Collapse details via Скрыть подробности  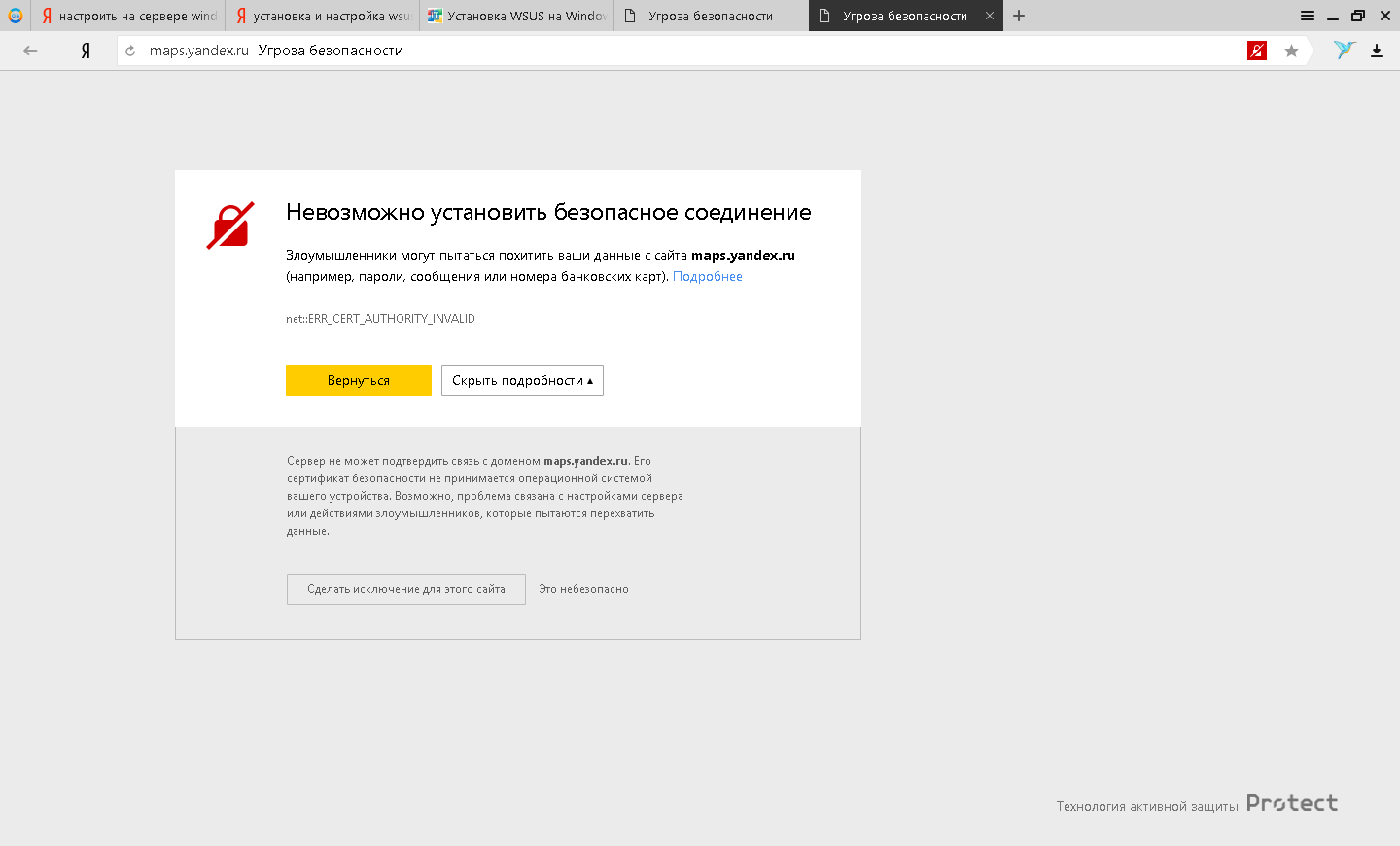(522, 380)
